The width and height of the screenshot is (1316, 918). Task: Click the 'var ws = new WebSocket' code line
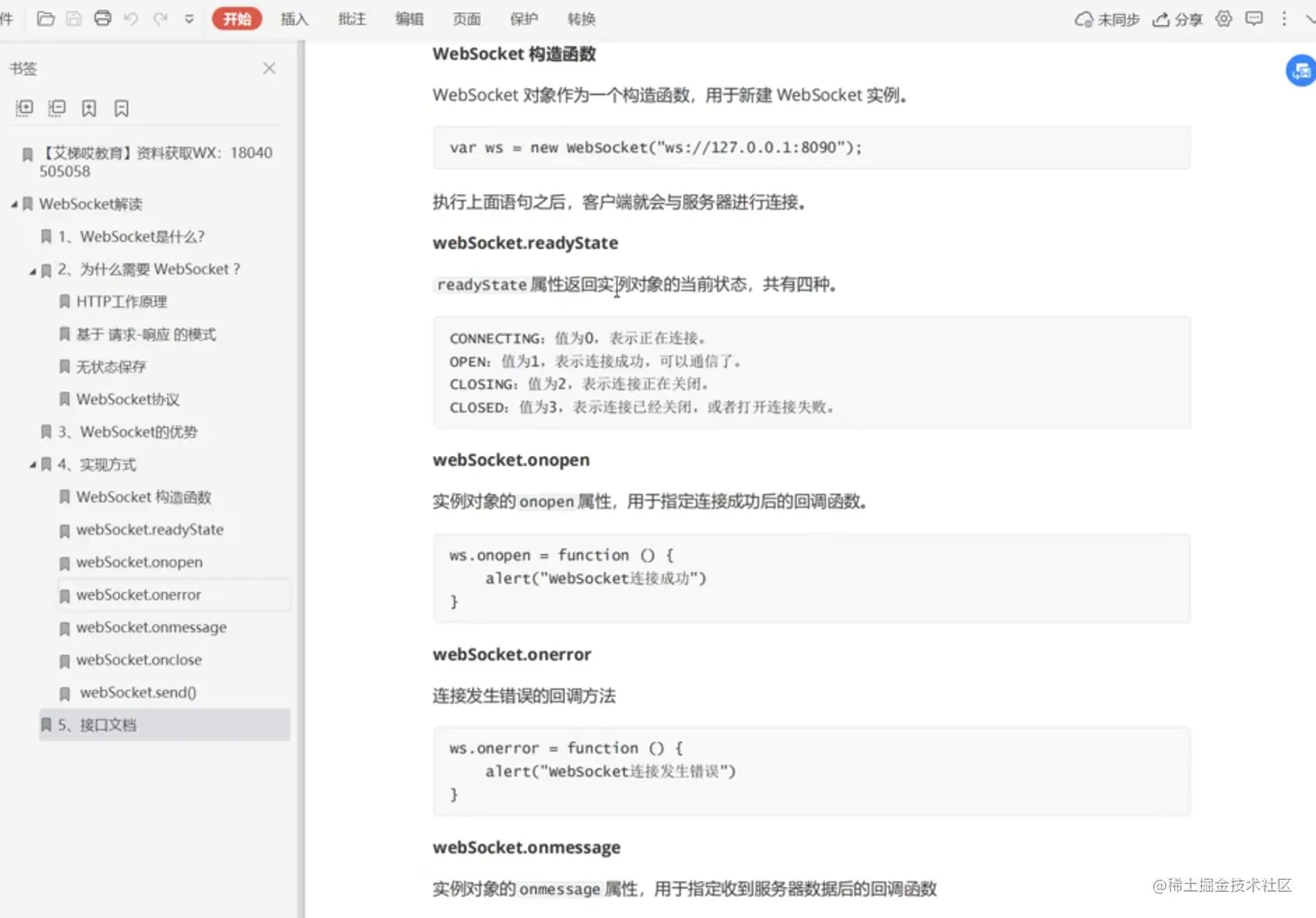655,148
